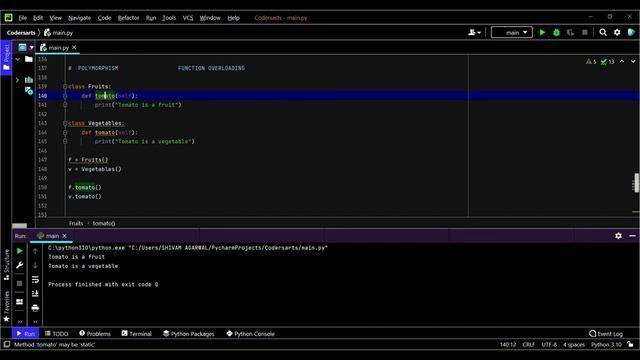Click the print icon in Run panel
This screenshot has height=360, width=640.
coord(35,308)
